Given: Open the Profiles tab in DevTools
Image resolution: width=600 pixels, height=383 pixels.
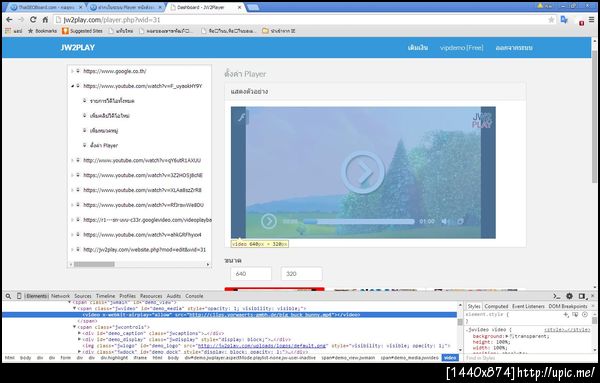Looking at the screenshot, I should point(127,296).
